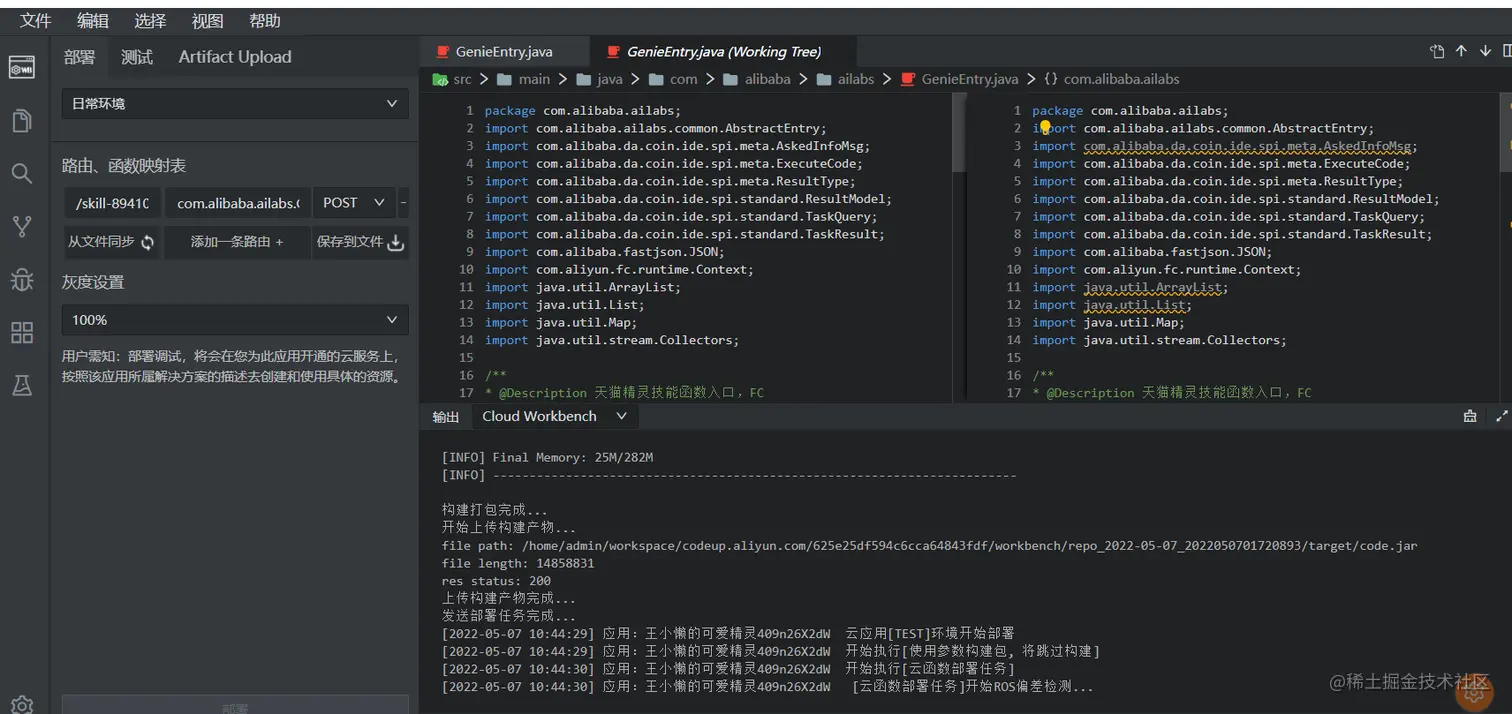Click ailabs in the breadcrumb path

point(856,79)
